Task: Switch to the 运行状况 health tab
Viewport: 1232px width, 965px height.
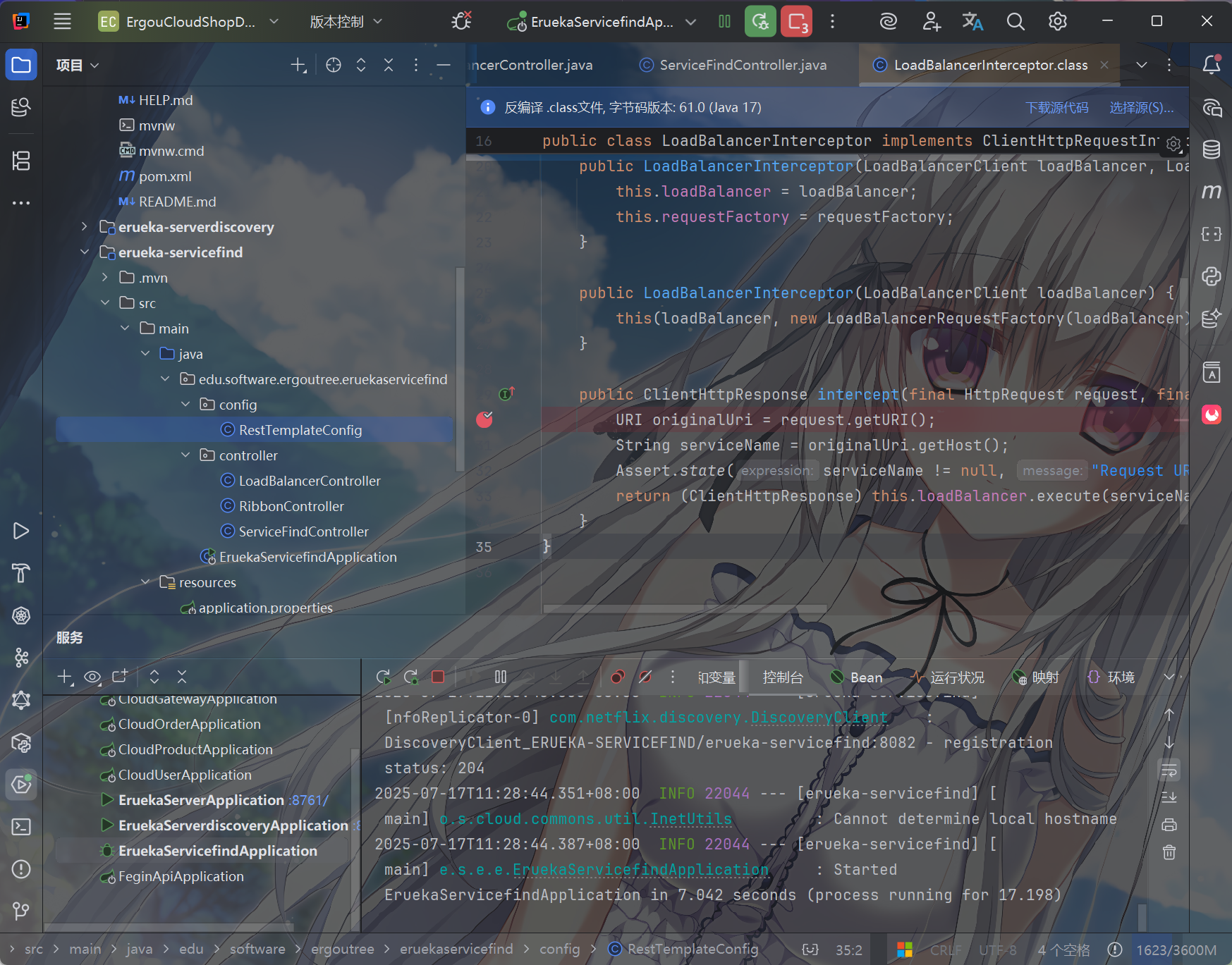Action: (948, 677)
